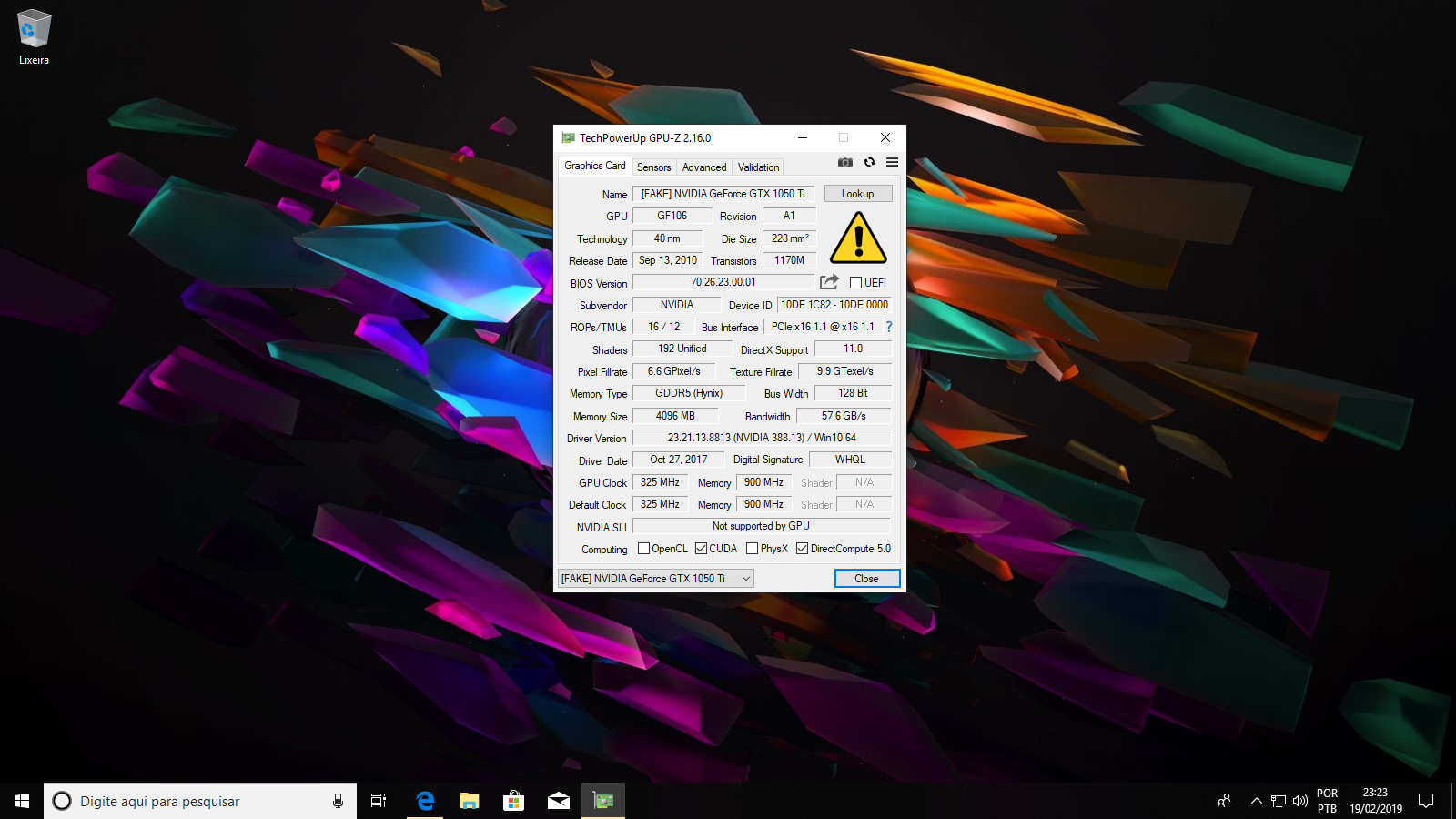Screen dimensions: 1456x819
Task: Select the Graphics Card tab
Action: click(x=594, y=166)
